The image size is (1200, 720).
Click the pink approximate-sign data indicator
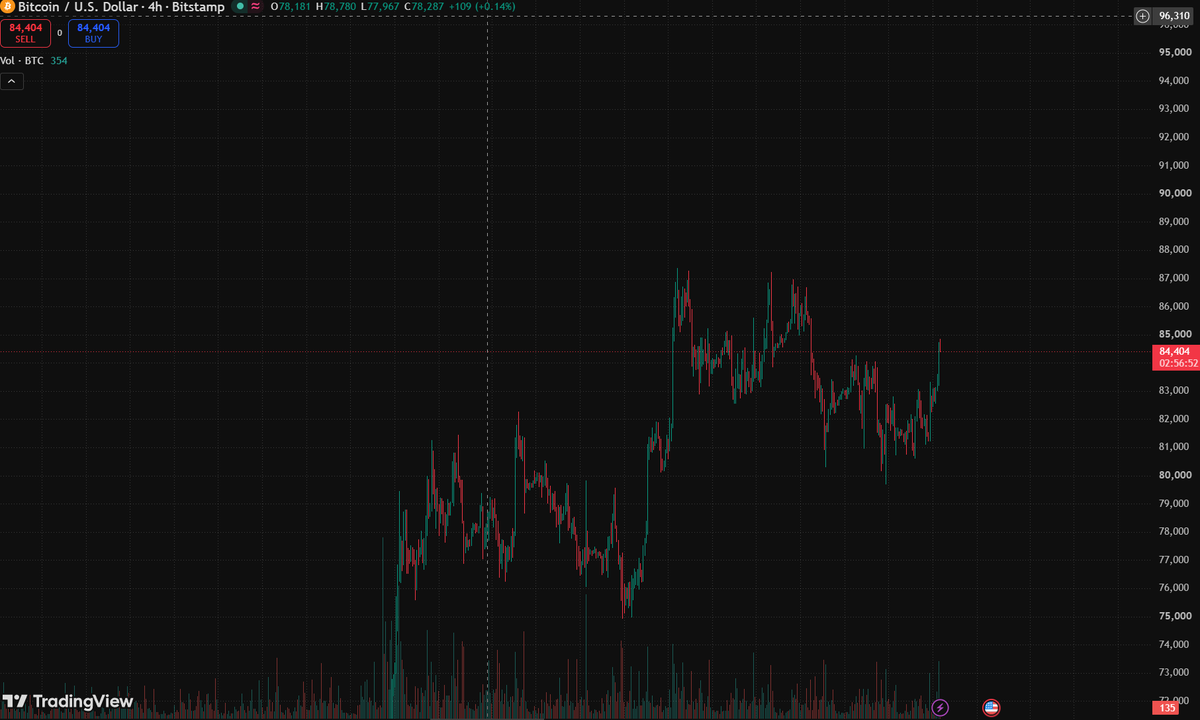point(255,6)
